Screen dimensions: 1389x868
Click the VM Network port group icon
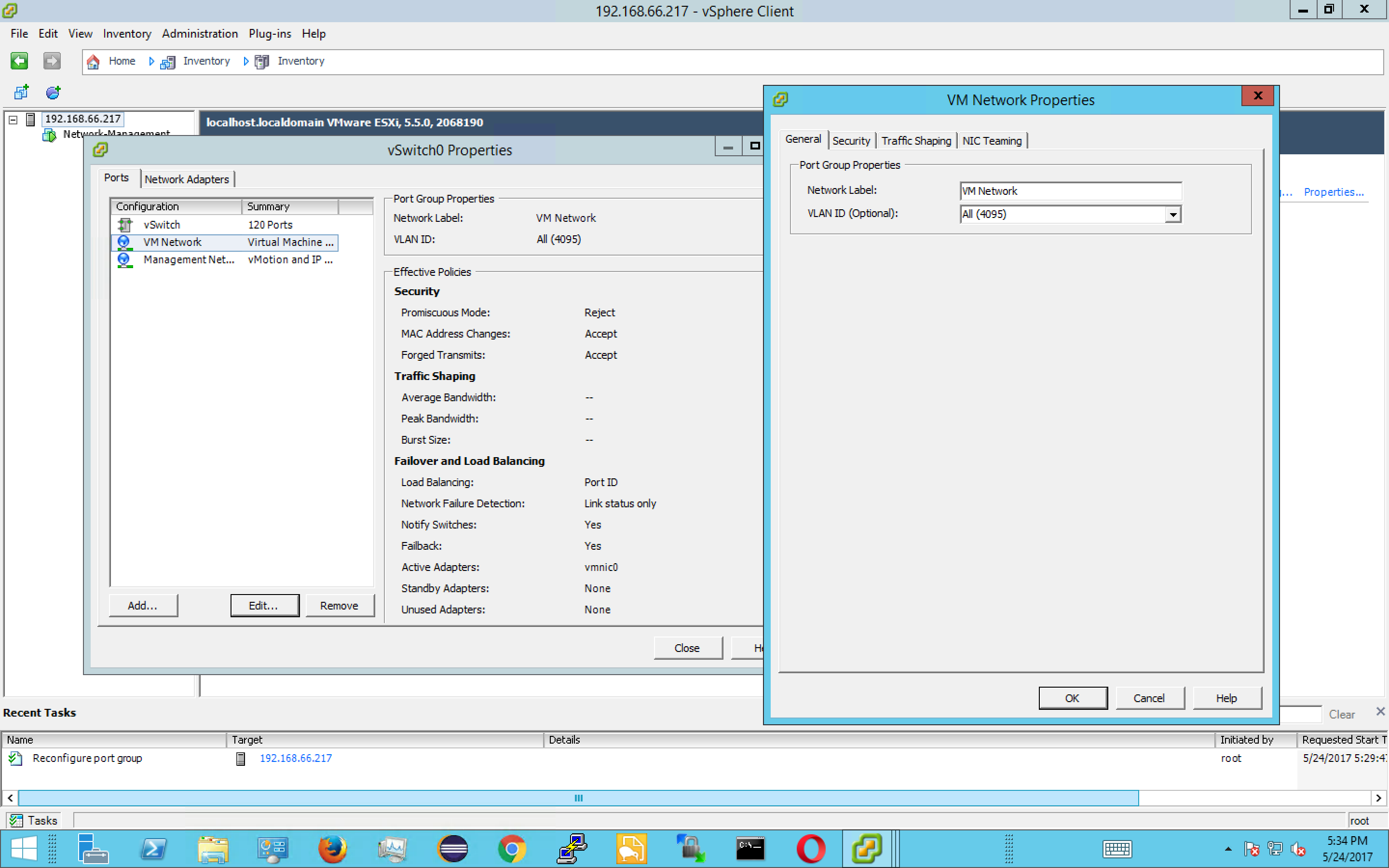pyautogui.click(x=124, y=242)
